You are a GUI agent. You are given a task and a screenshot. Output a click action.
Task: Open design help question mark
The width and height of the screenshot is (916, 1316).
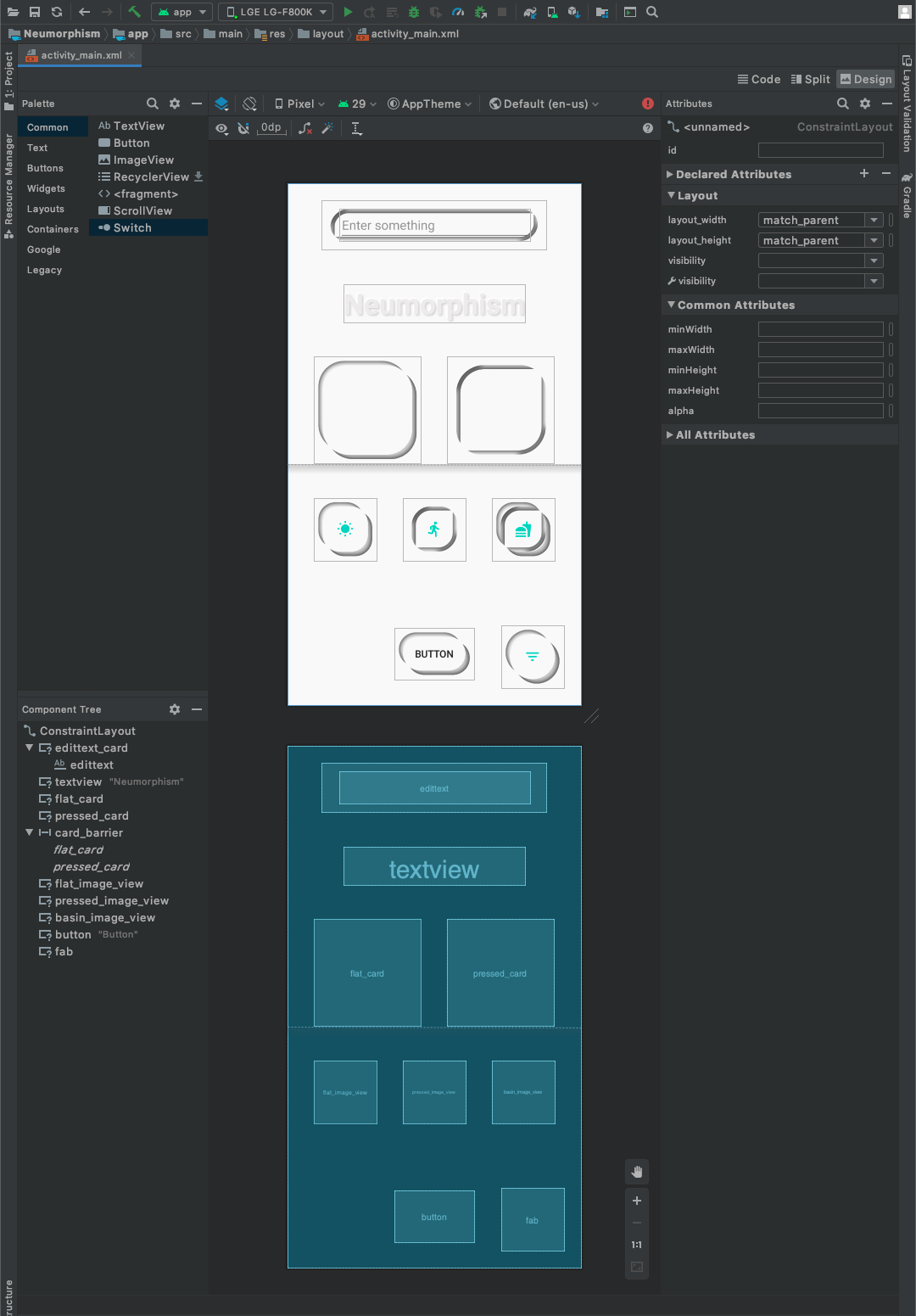[x=648, y=128]
